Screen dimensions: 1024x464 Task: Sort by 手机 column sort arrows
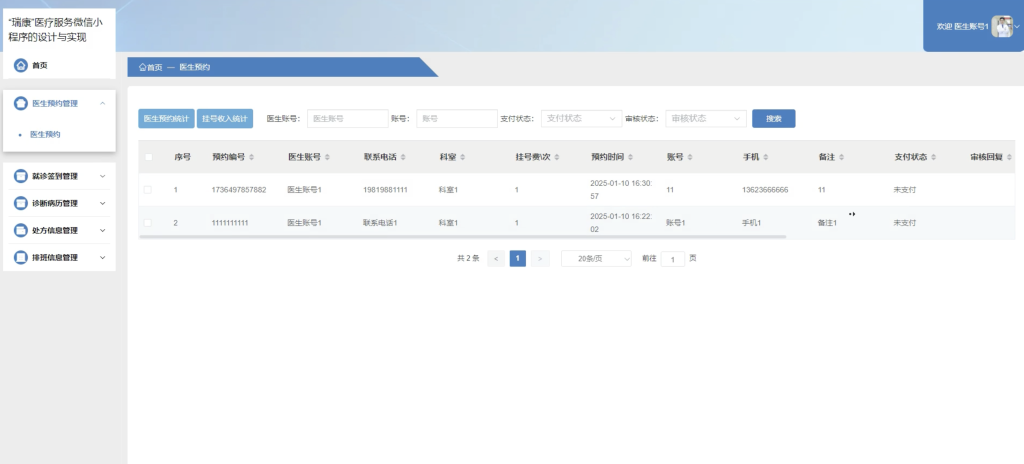(765, 157)
